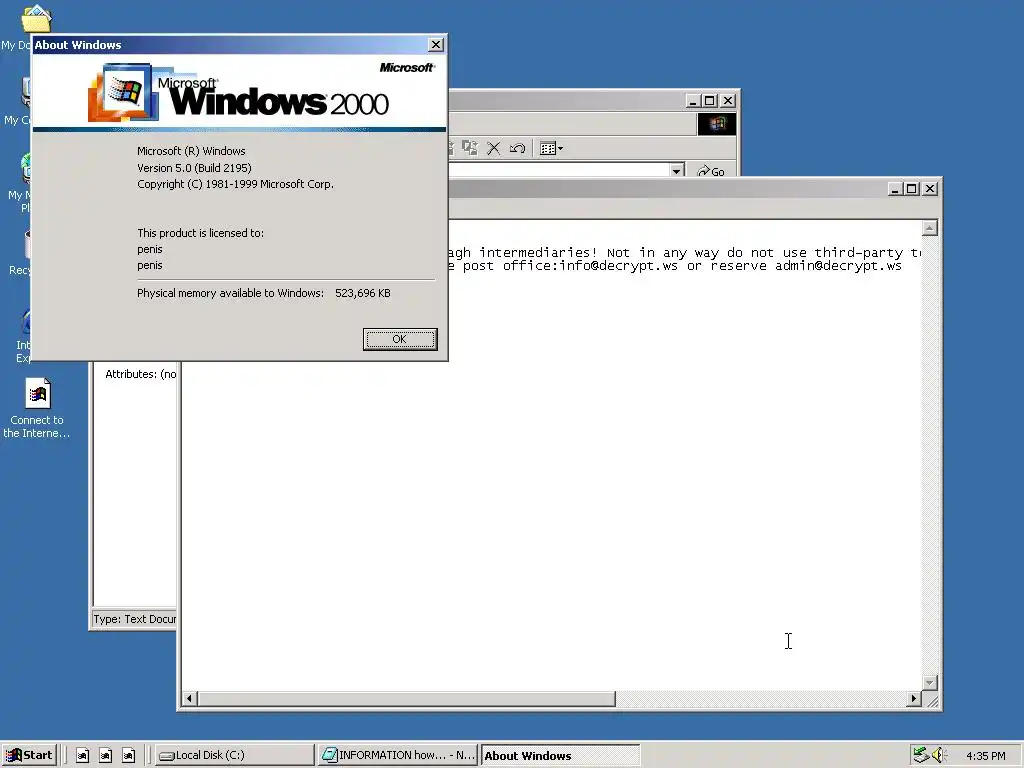Image resolution: width=1024 pixels, height=768 pixels.
Task: Click OK in the About Windows dialog
Action: (x=400, y=339)
